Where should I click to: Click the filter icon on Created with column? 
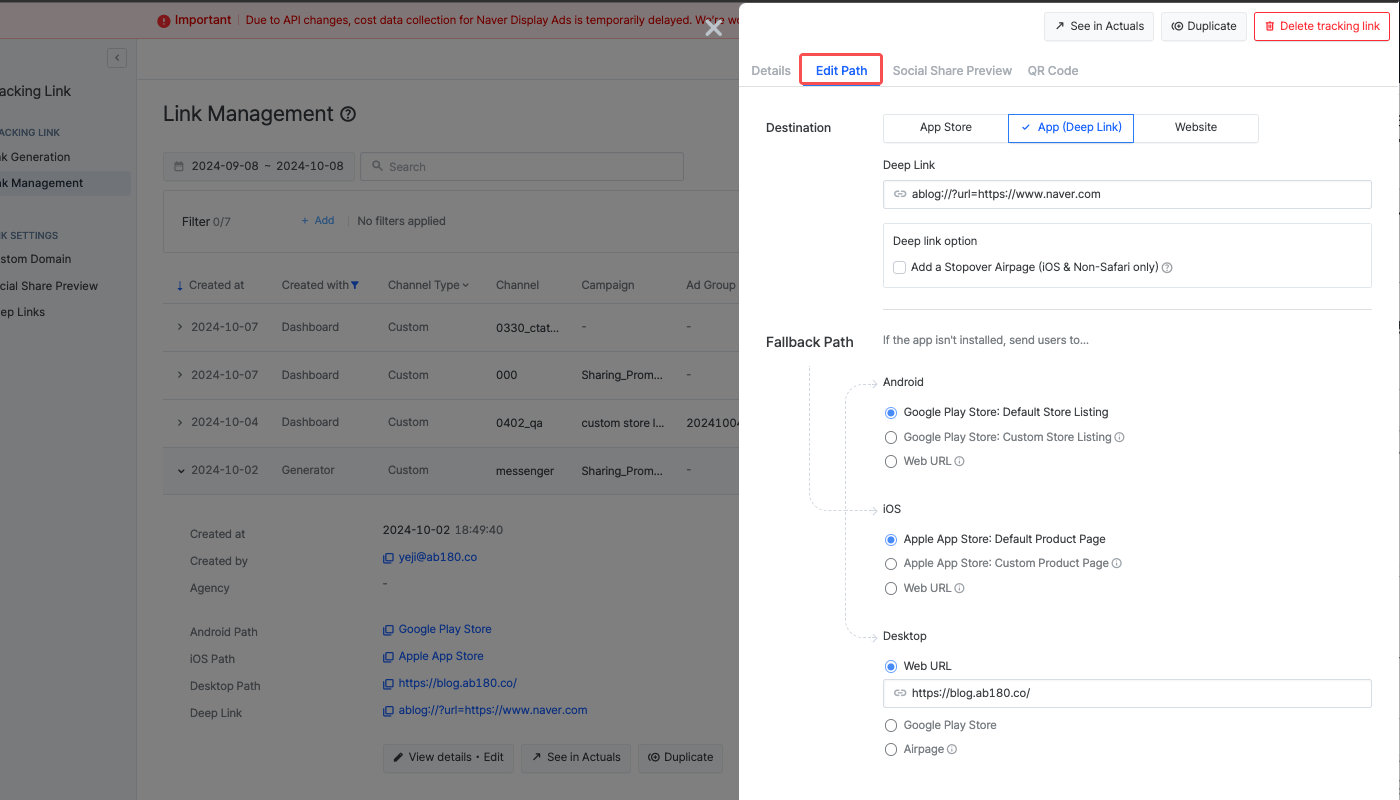(355, 285)
